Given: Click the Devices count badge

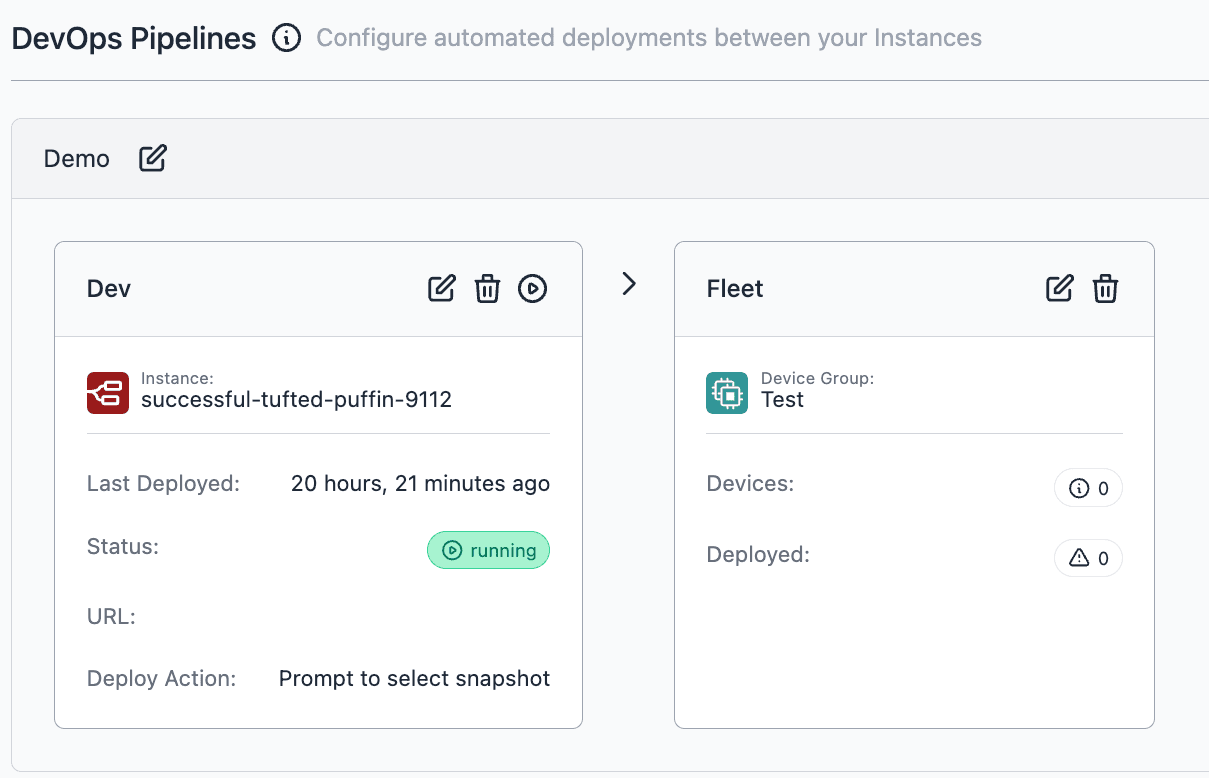Looking at the screenshot, I should pos(1088,489).
